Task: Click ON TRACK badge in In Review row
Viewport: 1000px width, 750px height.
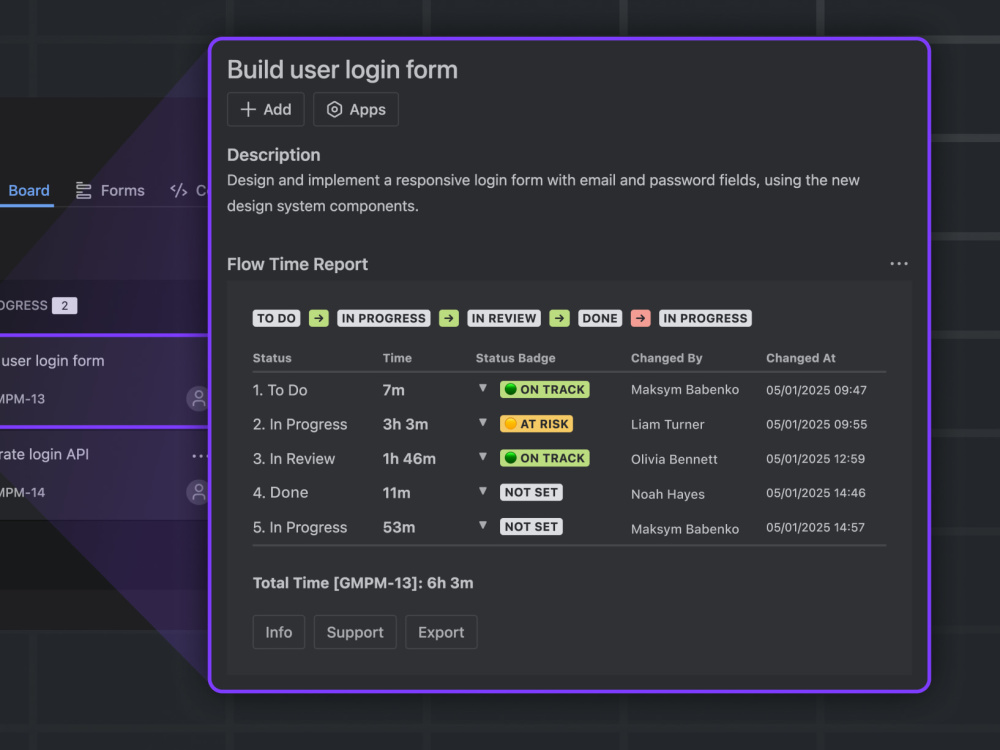Action: tap(545, 458)
